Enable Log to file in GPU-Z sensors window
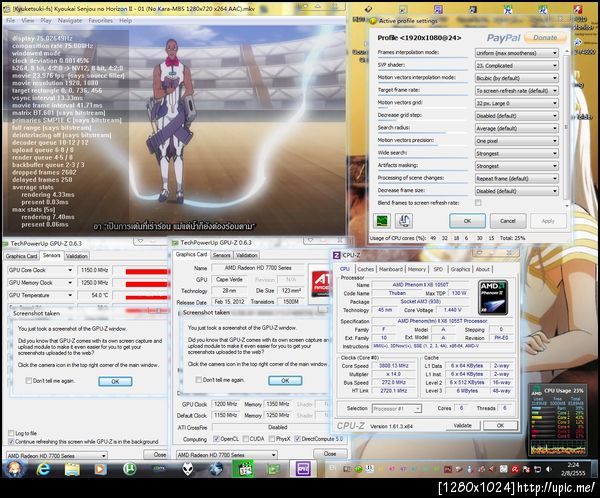Image resolution: width=600 pixels, height=498 pixels. pos(11,433)
